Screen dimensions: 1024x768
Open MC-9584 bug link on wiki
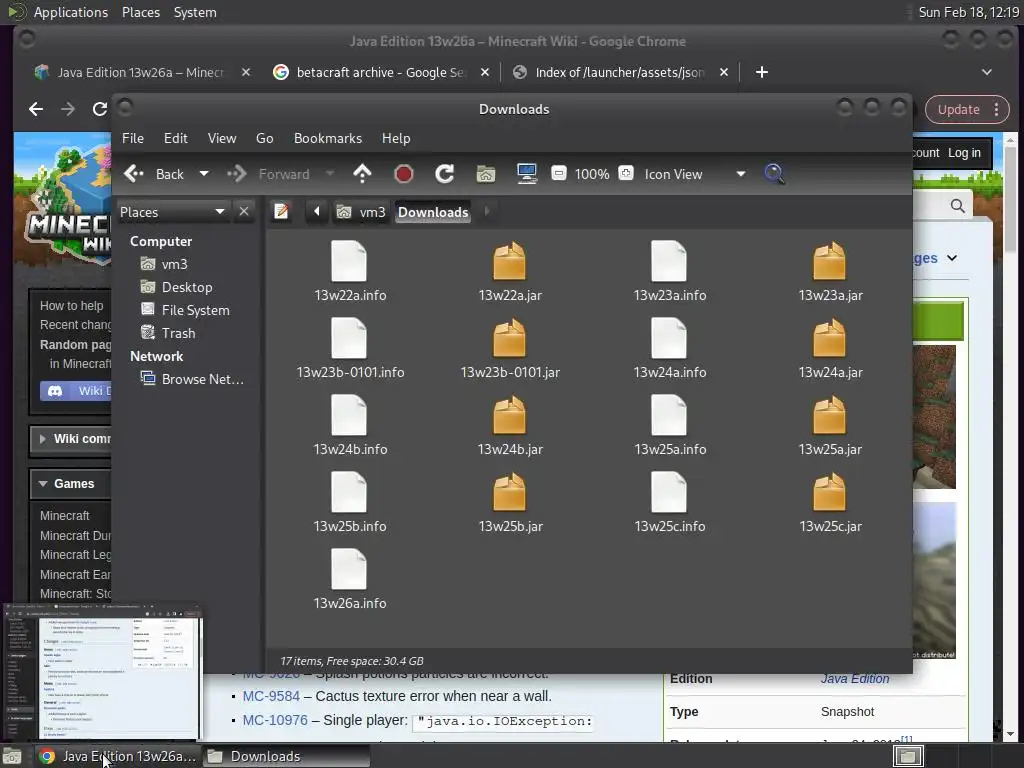tap(271, 696)
